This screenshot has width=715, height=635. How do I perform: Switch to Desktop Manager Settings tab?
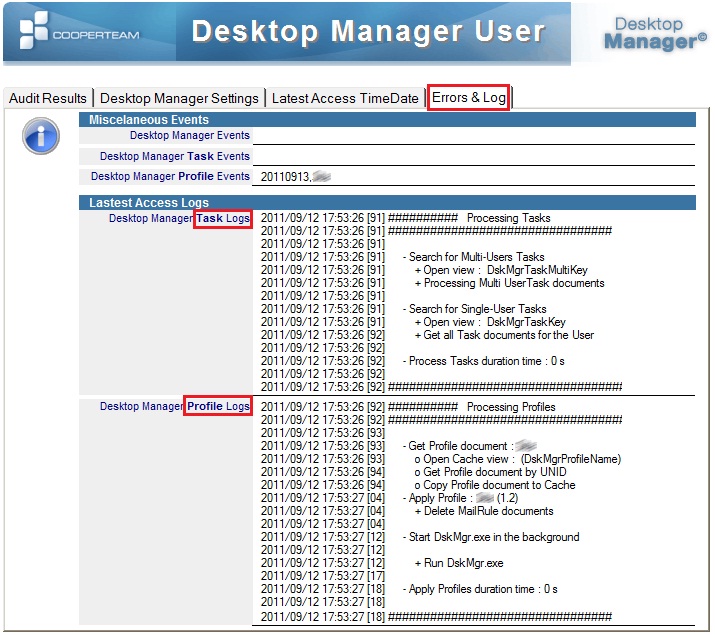pos(179,98)
